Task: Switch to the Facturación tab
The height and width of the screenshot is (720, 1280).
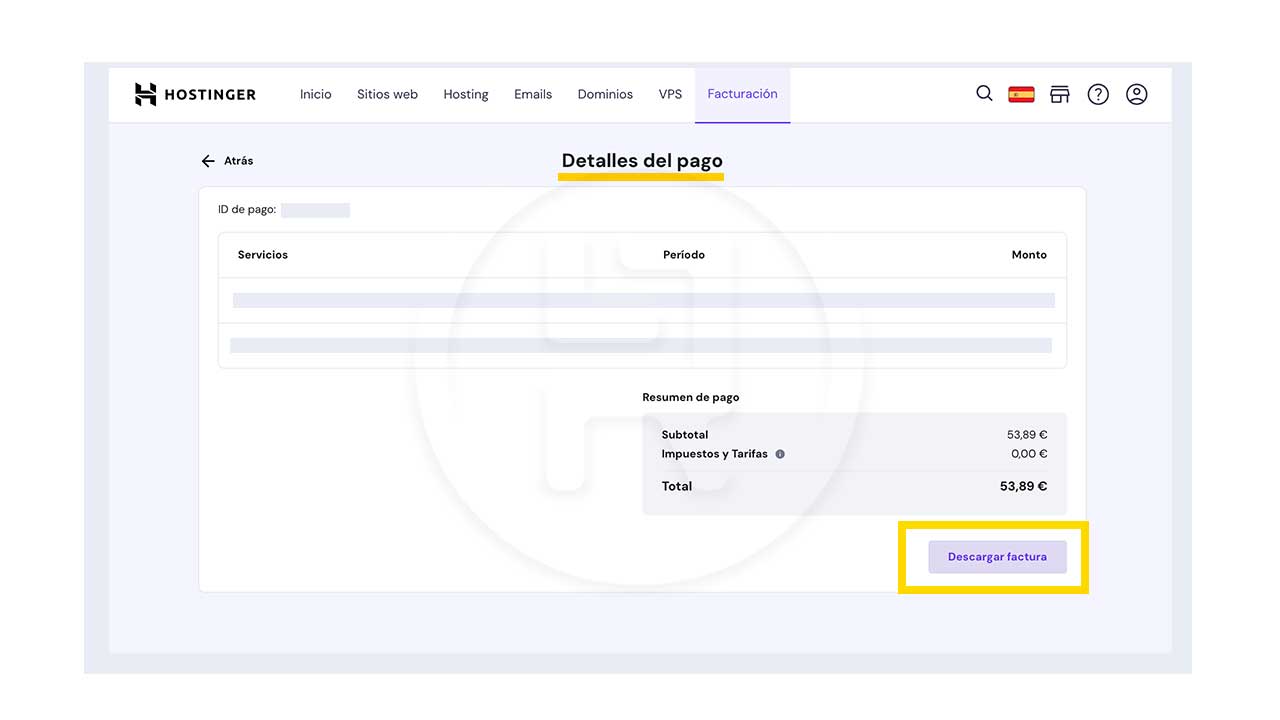Action: (742, 94)
